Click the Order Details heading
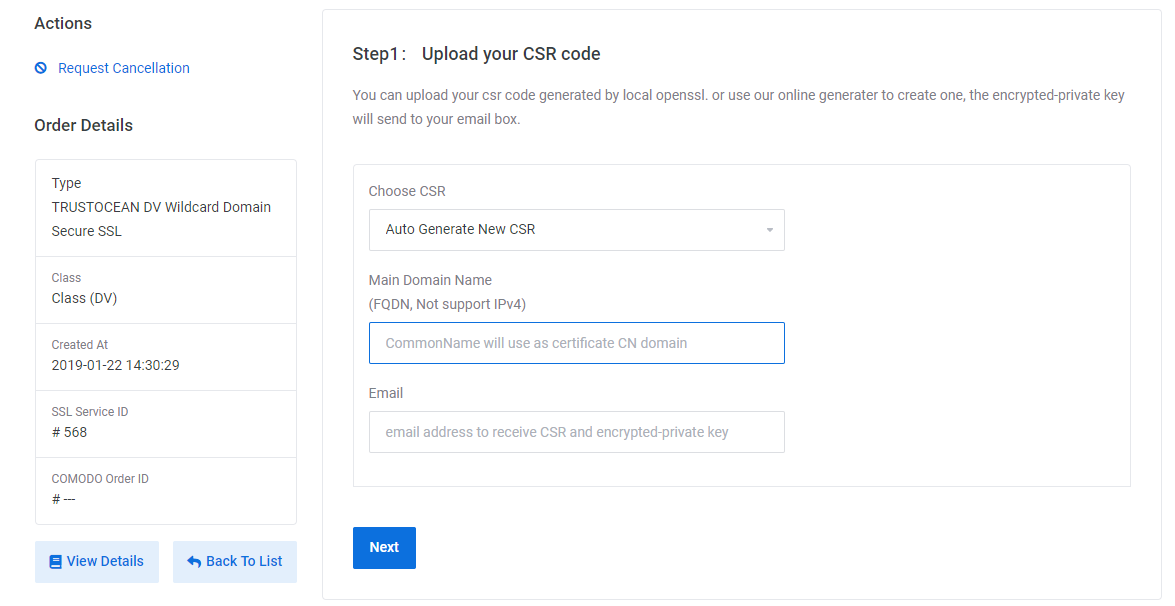Screen dimensions: 1175x606 tap(83, 126)
